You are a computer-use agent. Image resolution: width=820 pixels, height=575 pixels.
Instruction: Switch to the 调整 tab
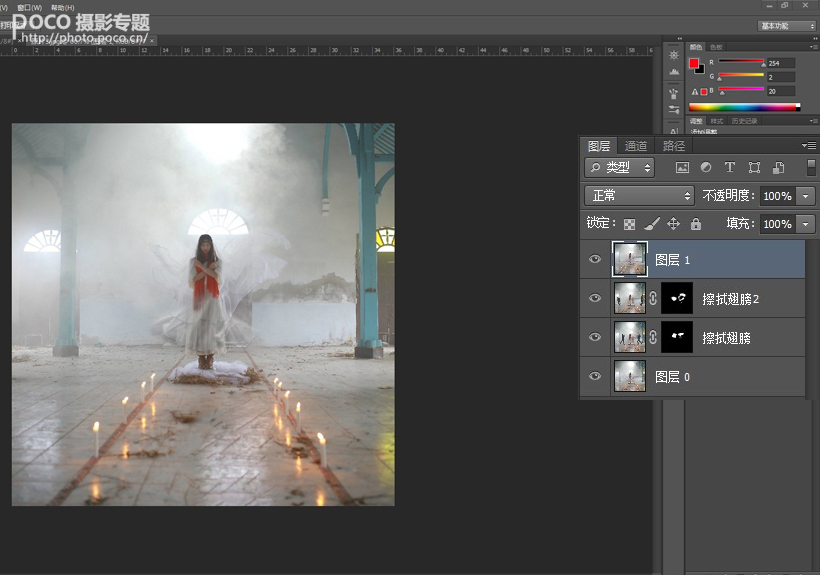[696, 121]
